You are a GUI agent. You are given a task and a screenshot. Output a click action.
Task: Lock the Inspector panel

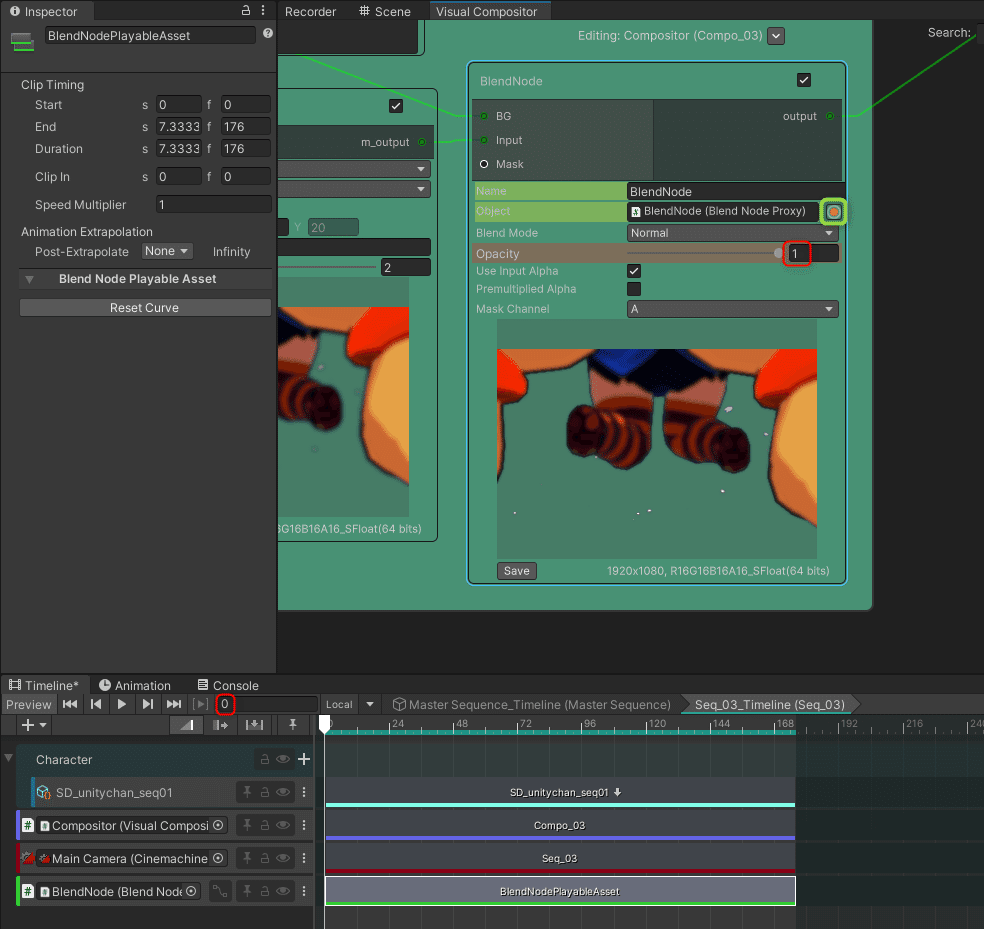246,11
